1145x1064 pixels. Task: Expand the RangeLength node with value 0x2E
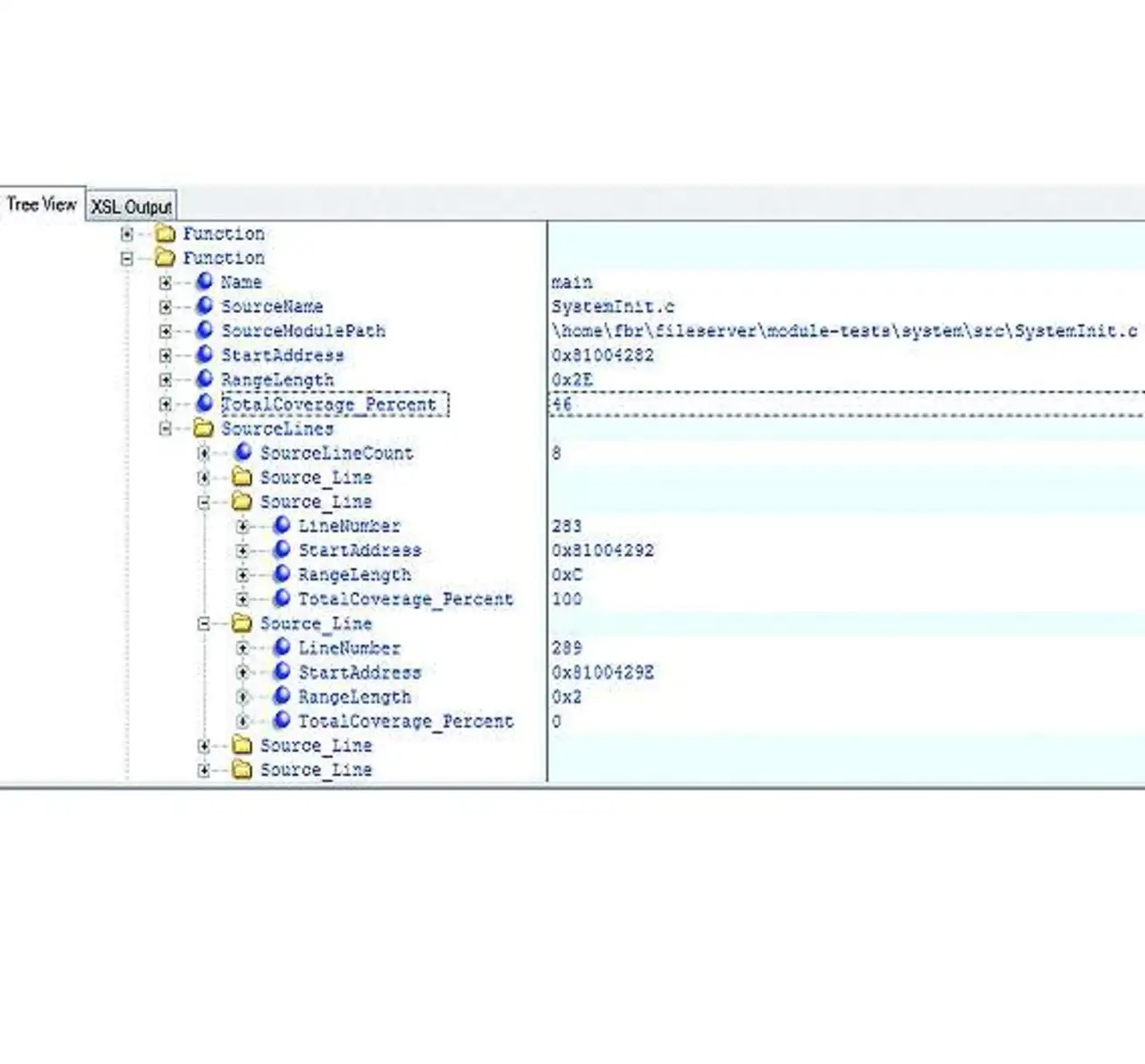click(165, 380)
